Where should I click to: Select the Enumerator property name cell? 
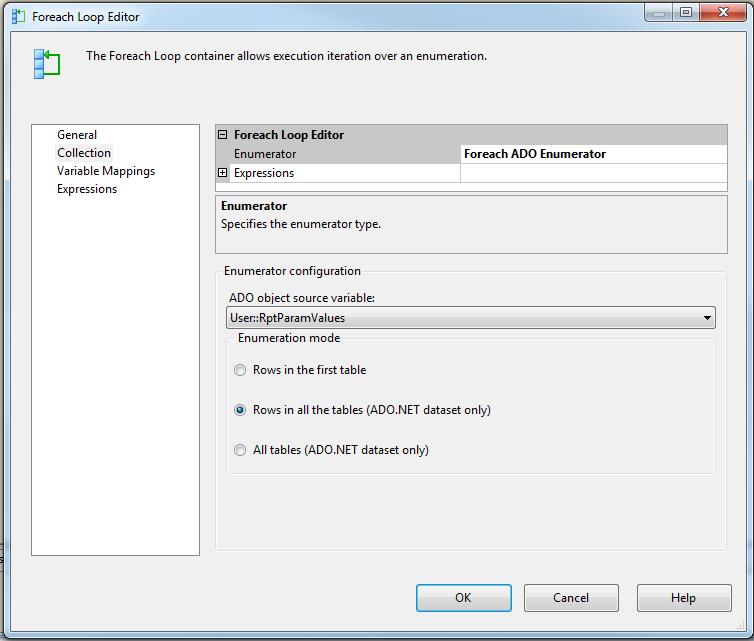(x=340, y=154)
